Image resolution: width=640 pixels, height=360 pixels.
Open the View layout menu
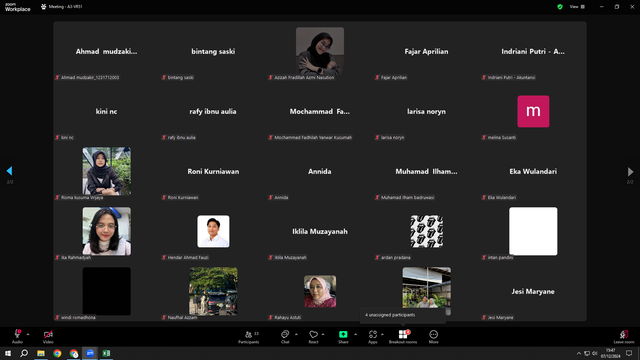pyautogui.click(x=577, y=7)
